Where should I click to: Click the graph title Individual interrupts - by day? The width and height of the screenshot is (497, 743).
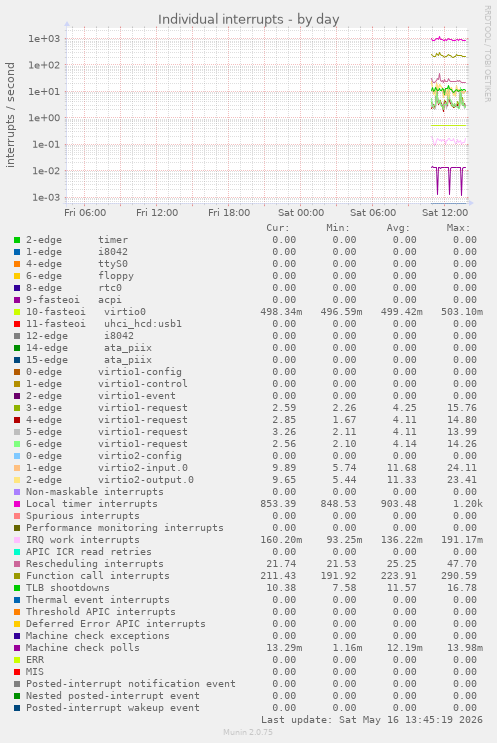248,19
